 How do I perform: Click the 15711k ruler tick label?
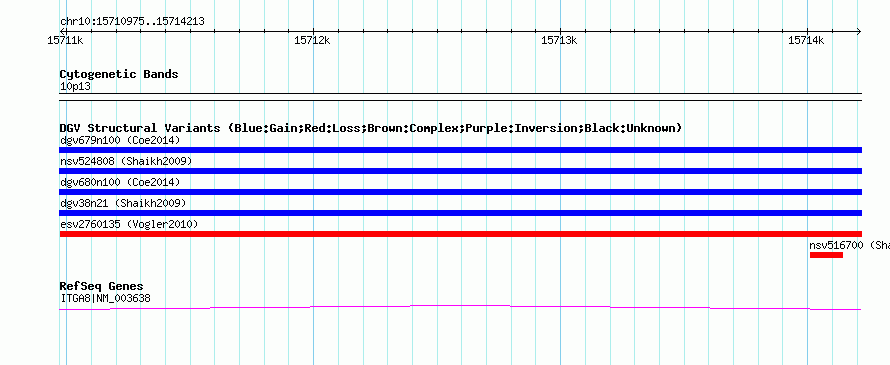pos(65,40)
